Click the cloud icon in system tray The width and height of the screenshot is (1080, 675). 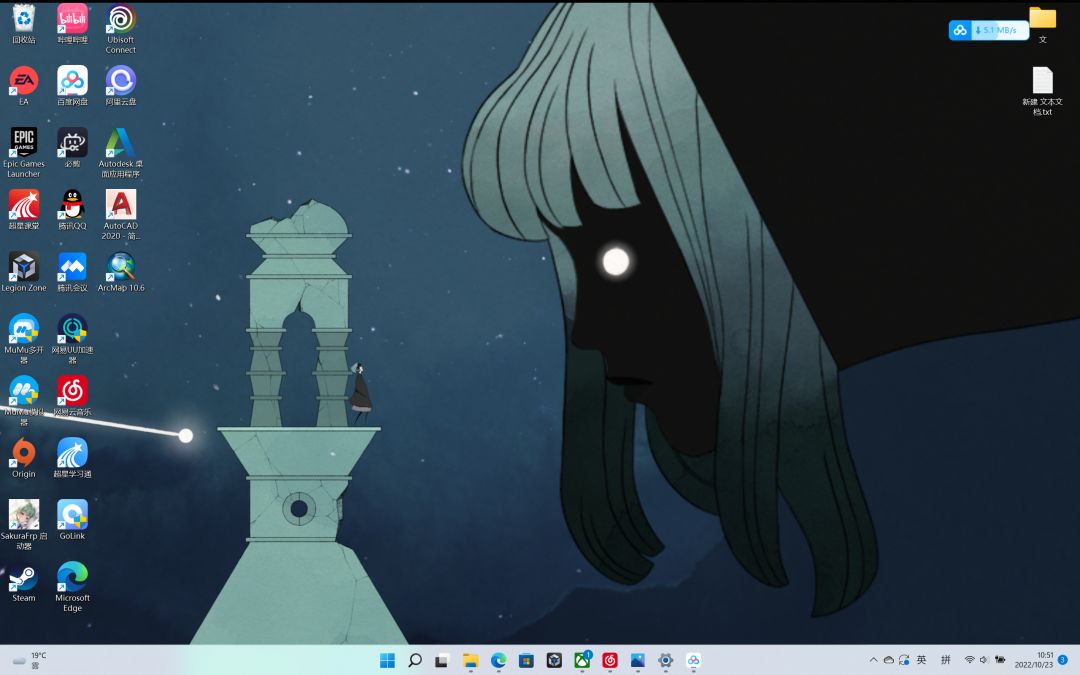point(889,660)
